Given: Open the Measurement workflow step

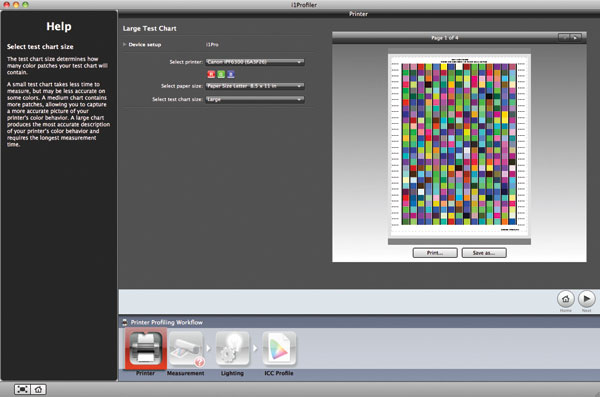Looking at the screenshot, I should point(186,349).
